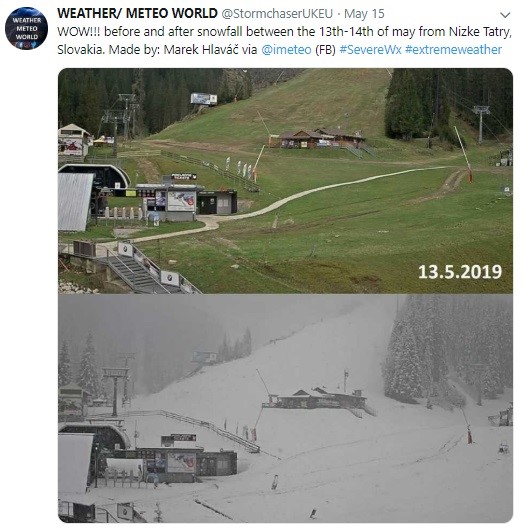This screenshot has width=523, height=531.
Task: Click the wooden chalet in the green photo
Action: [318, 138]
